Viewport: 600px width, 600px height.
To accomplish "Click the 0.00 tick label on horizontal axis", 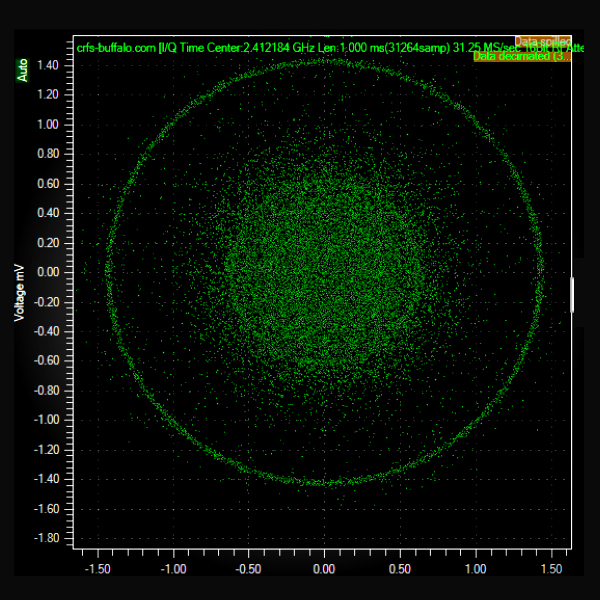I will tap(324, 569).
